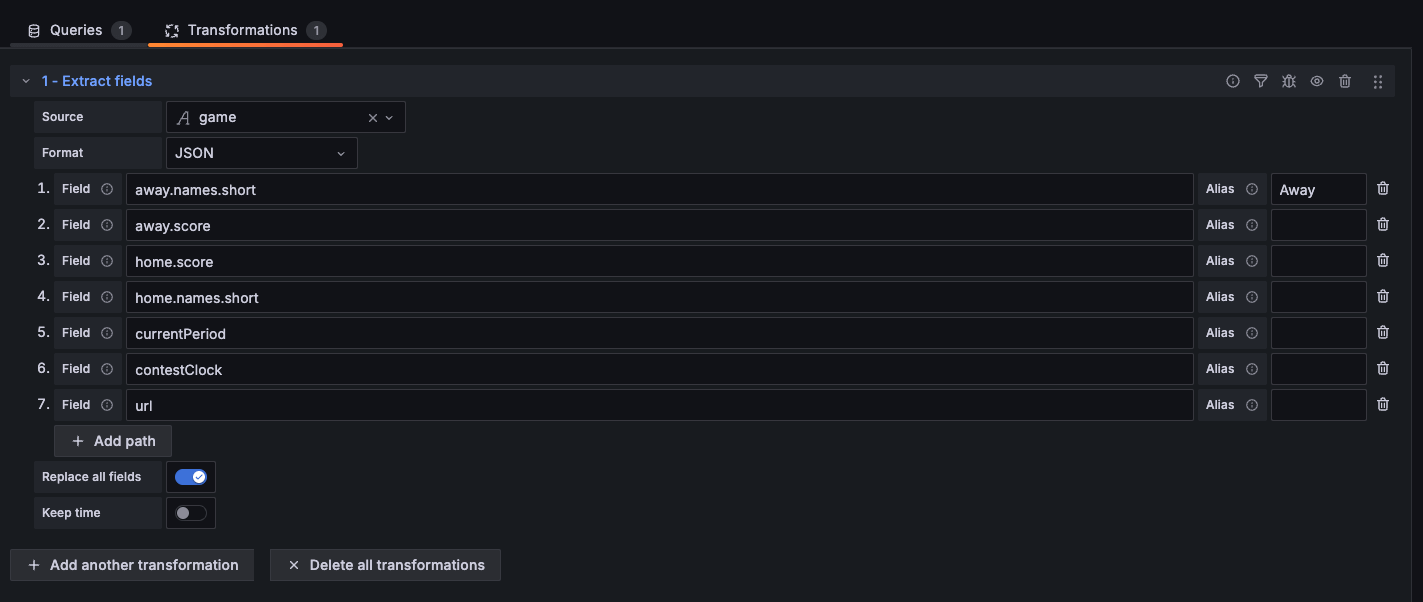Viewport: 1423px width, 602px height.
Task: Disable the transformation via the eye icon
Action: (1316, 81)
